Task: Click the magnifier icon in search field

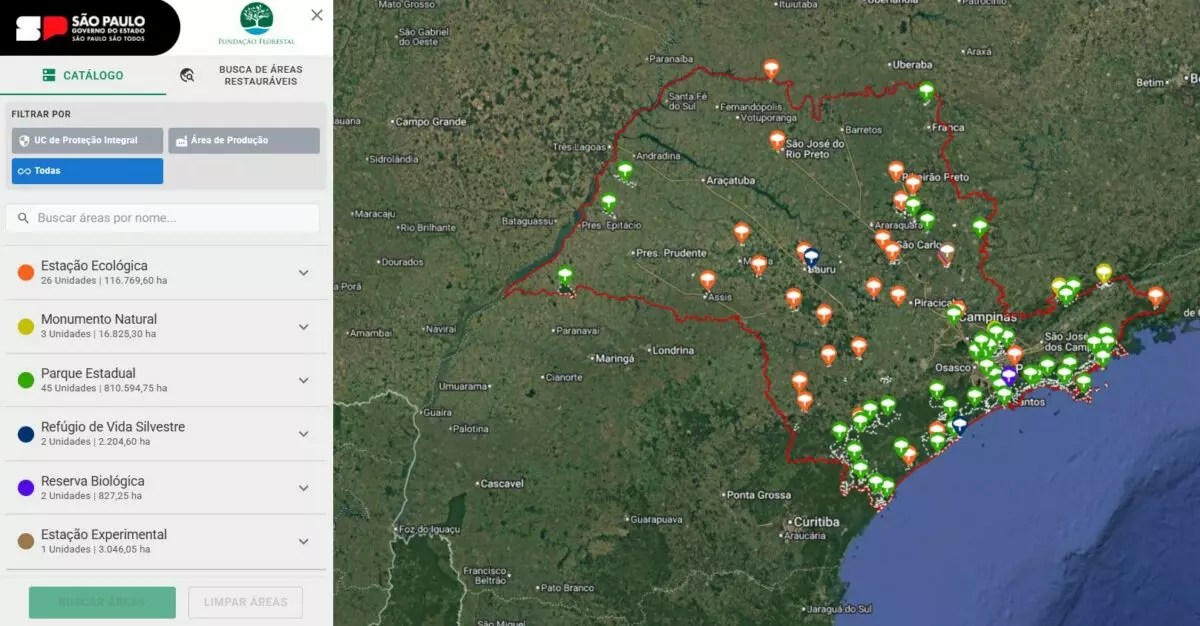Action: tap(23, 218)
